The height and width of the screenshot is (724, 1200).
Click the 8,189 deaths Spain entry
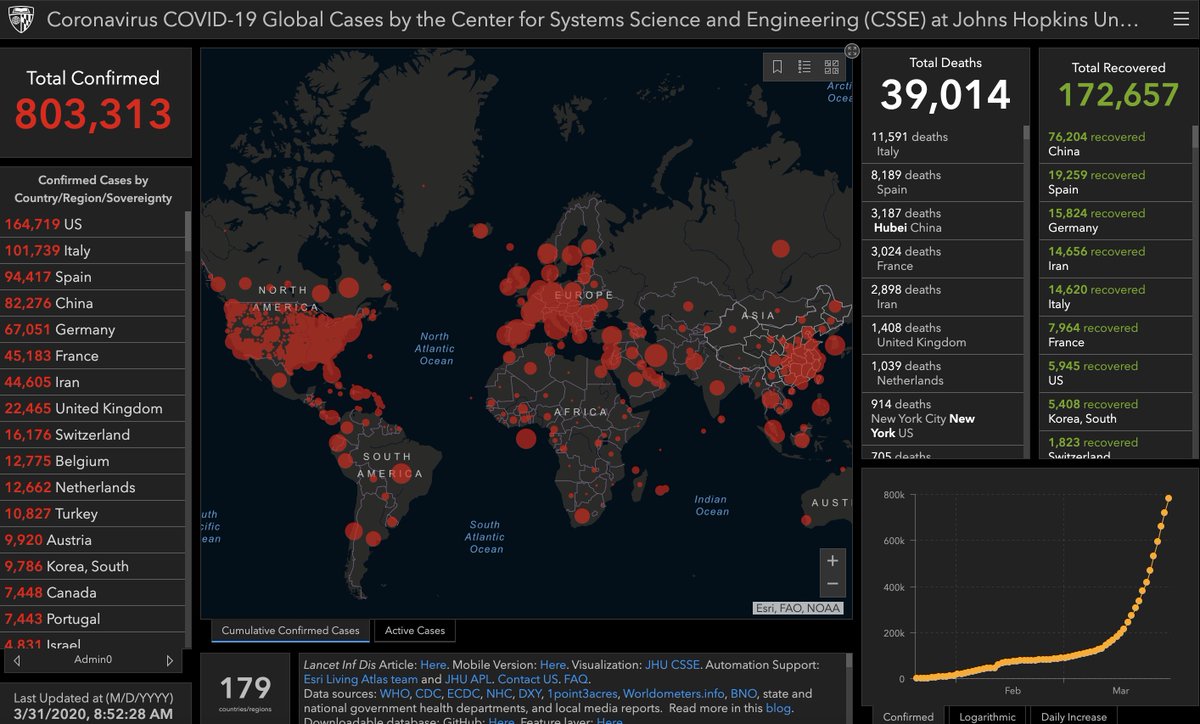pyautogui.click(x=942, y=182)
